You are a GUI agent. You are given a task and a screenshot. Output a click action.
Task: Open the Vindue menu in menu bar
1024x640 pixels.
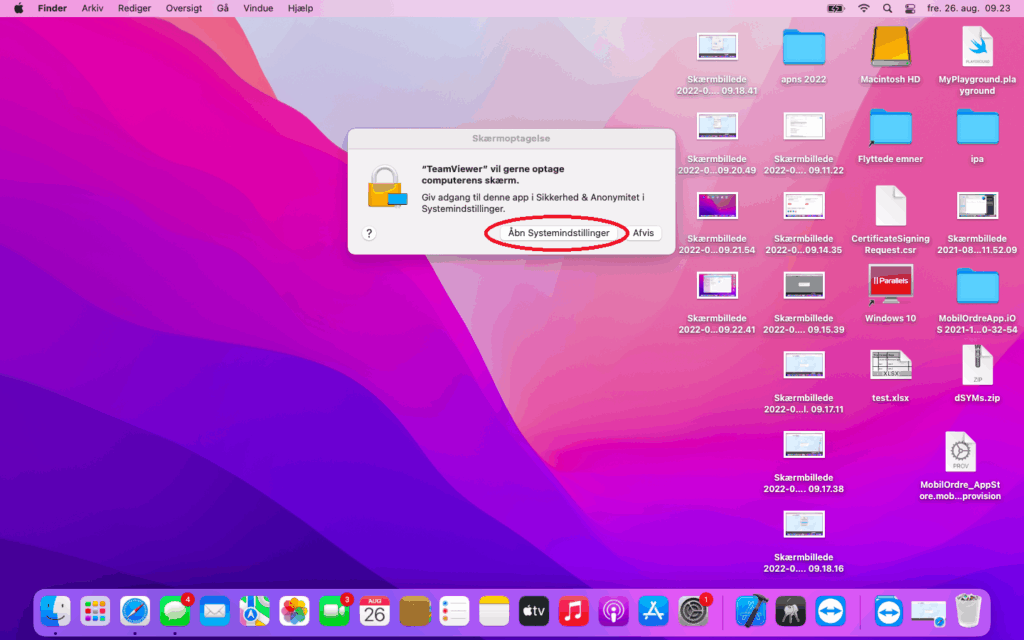coord(258,8)
